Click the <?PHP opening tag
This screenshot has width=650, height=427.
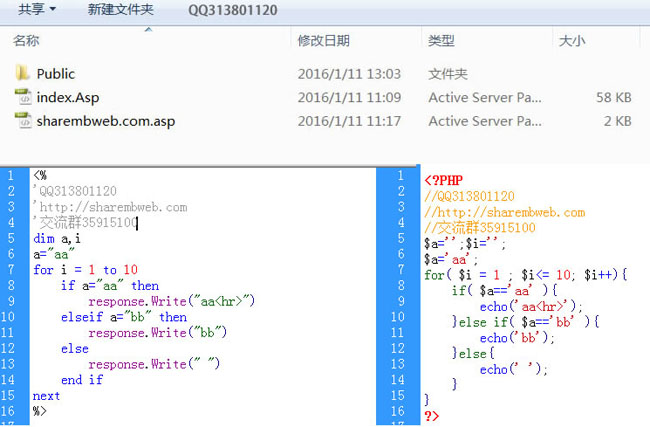(443, 180)
